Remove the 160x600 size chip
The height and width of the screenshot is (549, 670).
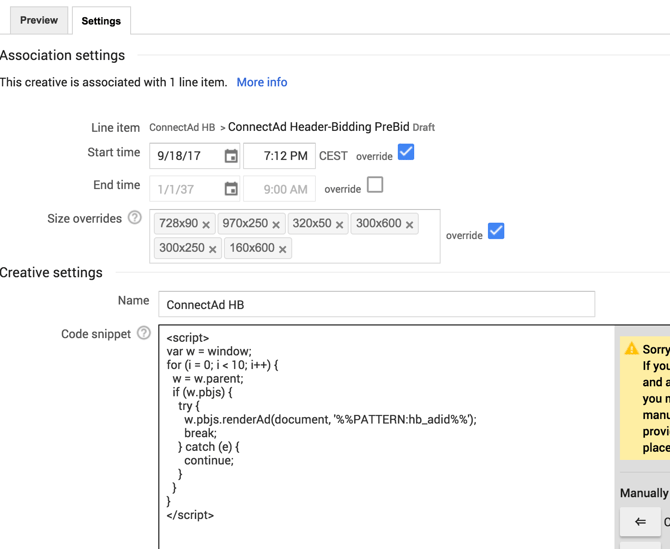click(x=282, y=250)
